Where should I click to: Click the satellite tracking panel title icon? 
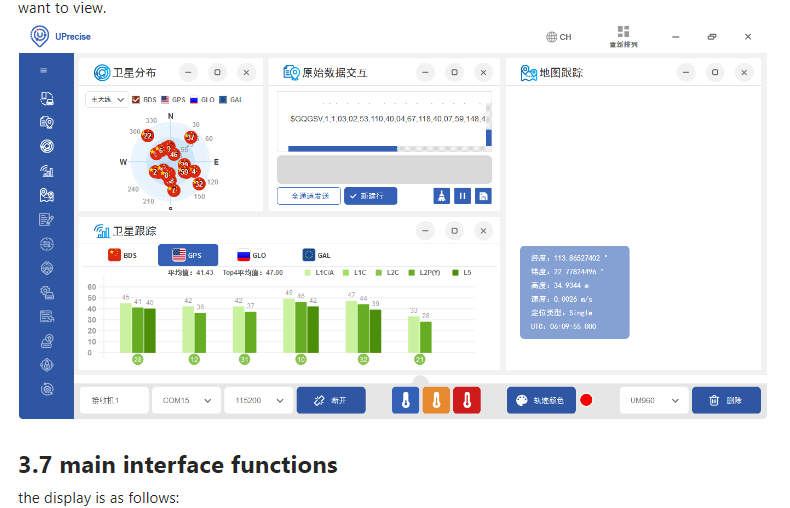[x=102, y=231]
